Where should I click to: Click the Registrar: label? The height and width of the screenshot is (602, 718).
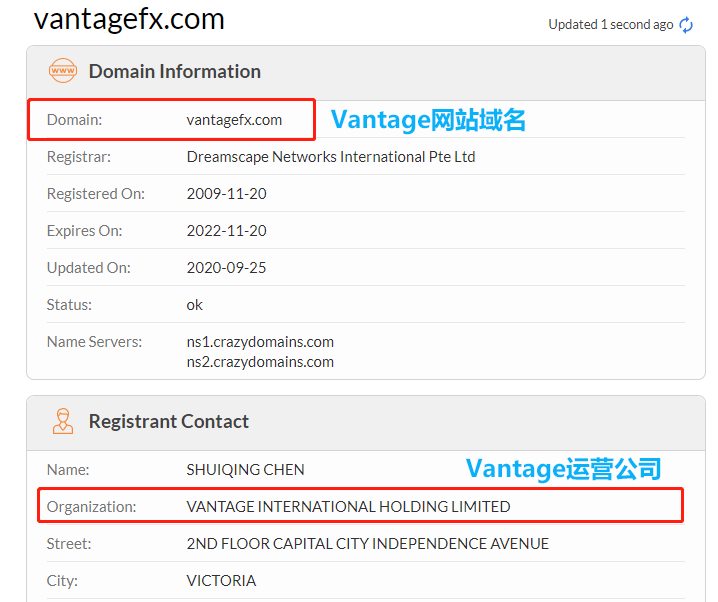(x=79, y=157)
